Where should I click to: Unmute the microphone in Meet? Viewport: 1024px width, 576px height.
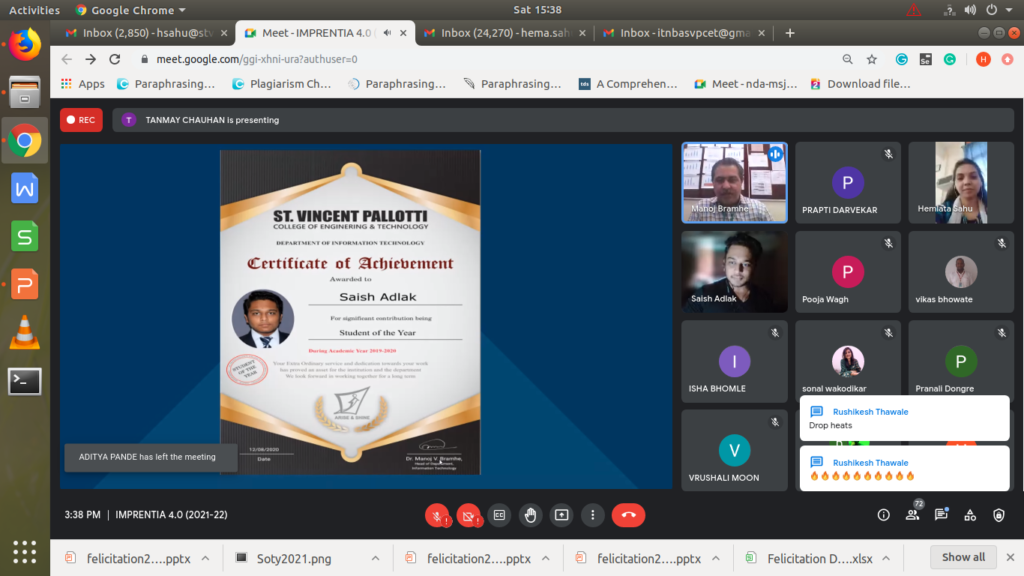436,515
